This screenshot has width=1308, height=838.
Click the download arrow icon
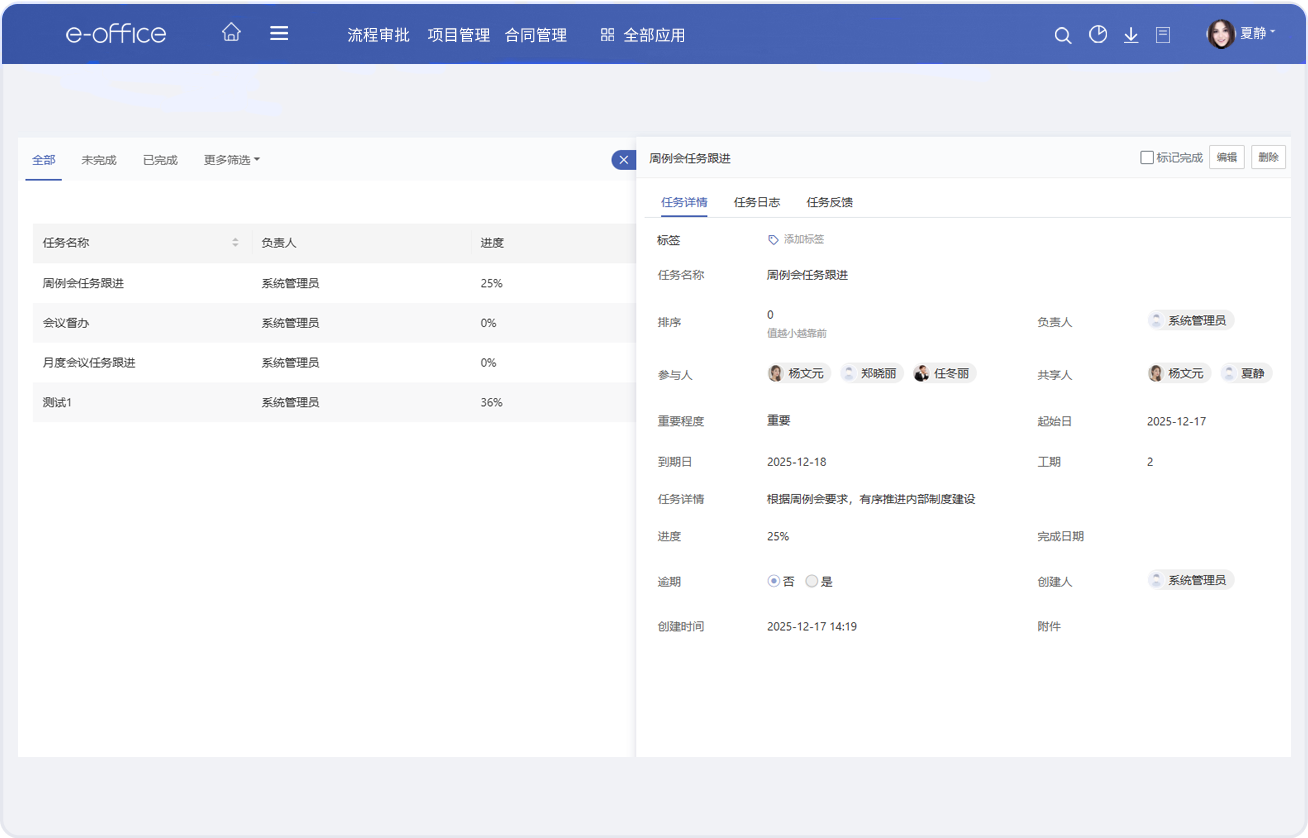pyautogui.click(x=1131, y=35)
